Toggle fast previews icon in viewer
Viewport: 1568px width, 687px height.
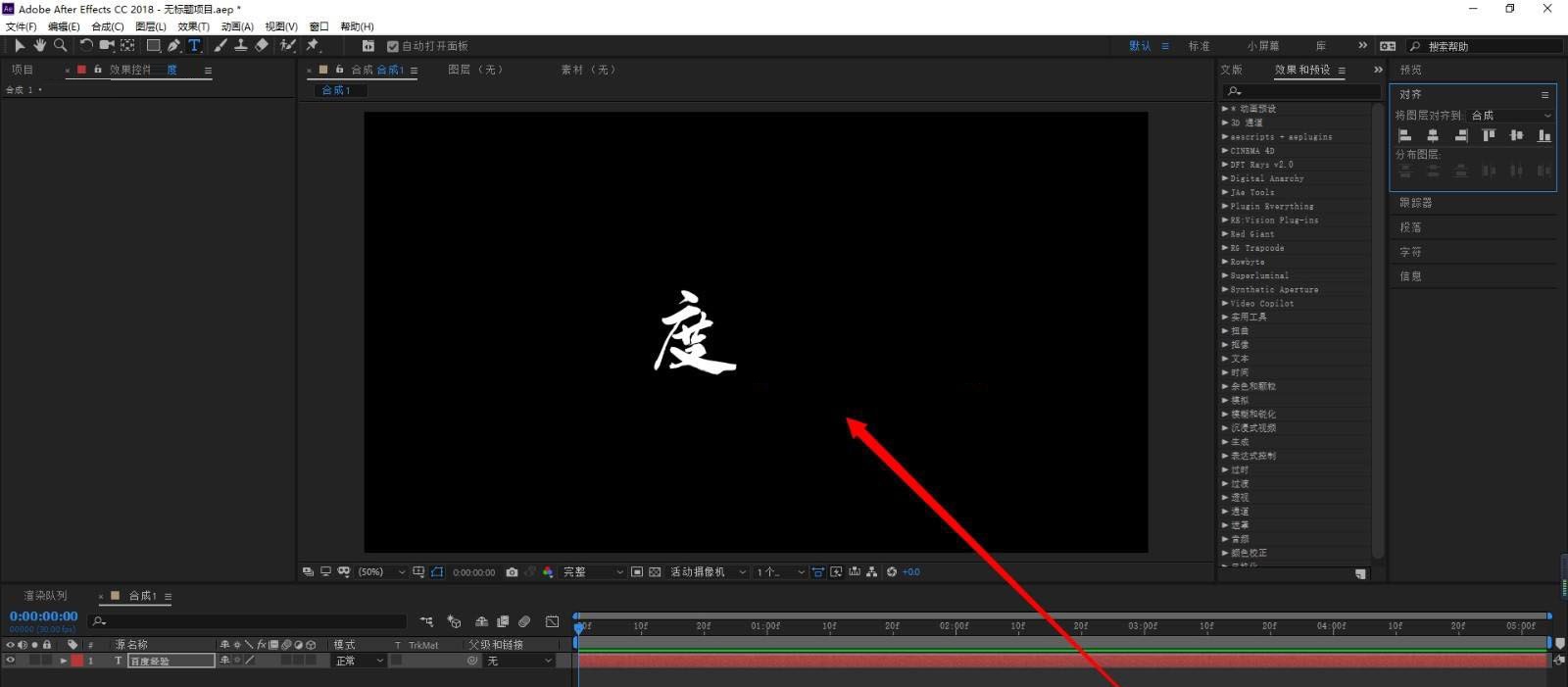pos(836,572)
